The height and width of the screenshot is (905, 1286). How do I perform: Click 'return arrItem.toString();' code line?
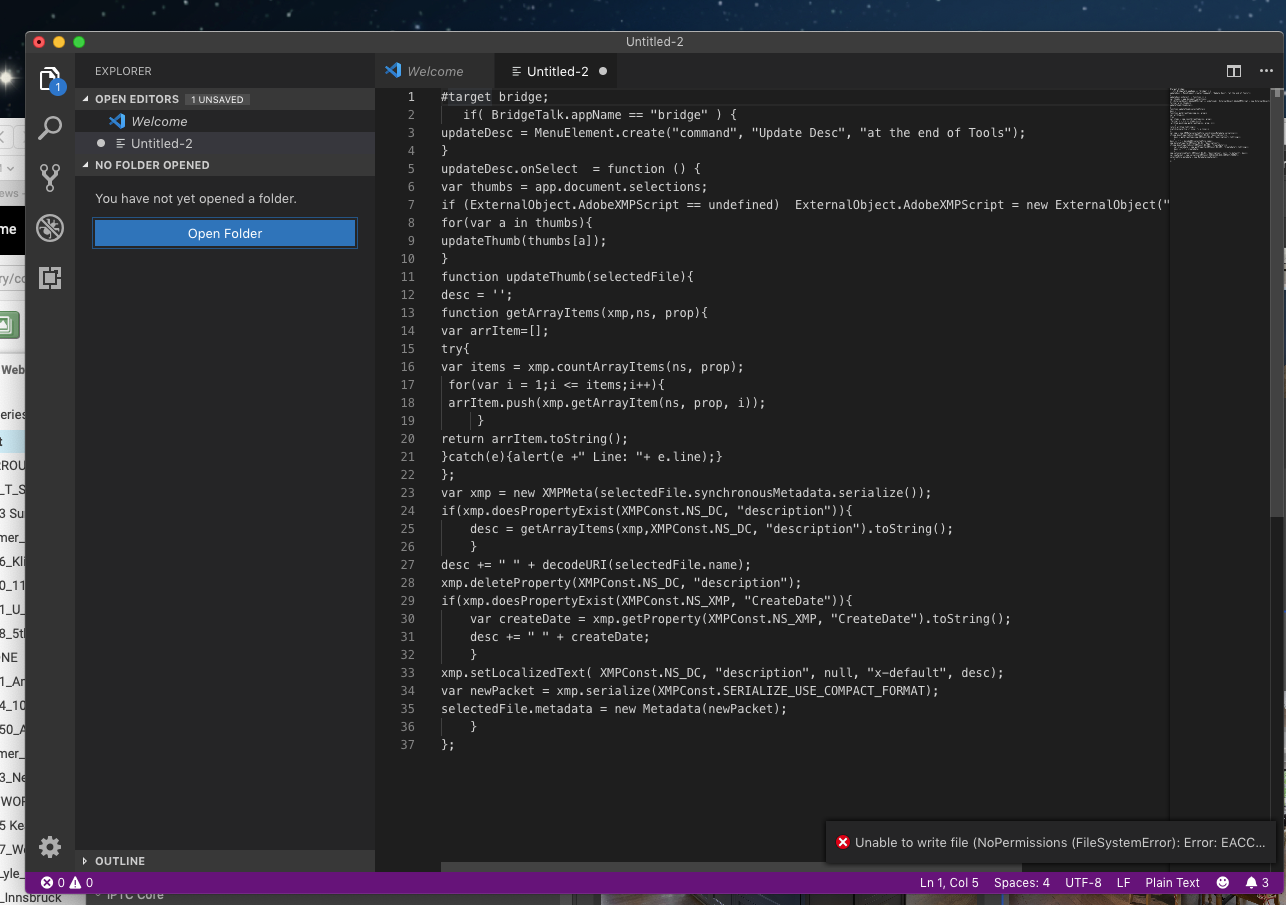pos(534,438)
